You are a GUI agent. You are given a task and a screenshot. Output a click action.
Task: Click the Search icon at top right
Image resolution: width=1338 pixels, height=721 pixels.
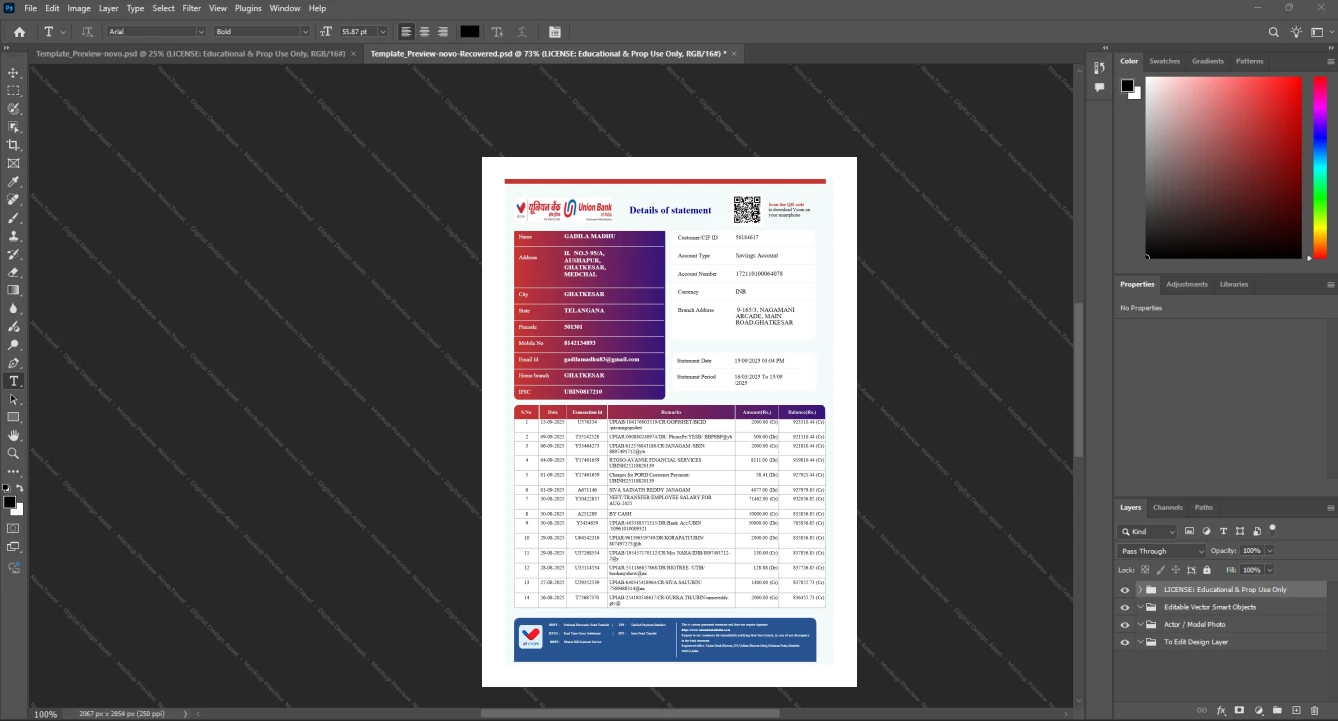(1274, 32)
